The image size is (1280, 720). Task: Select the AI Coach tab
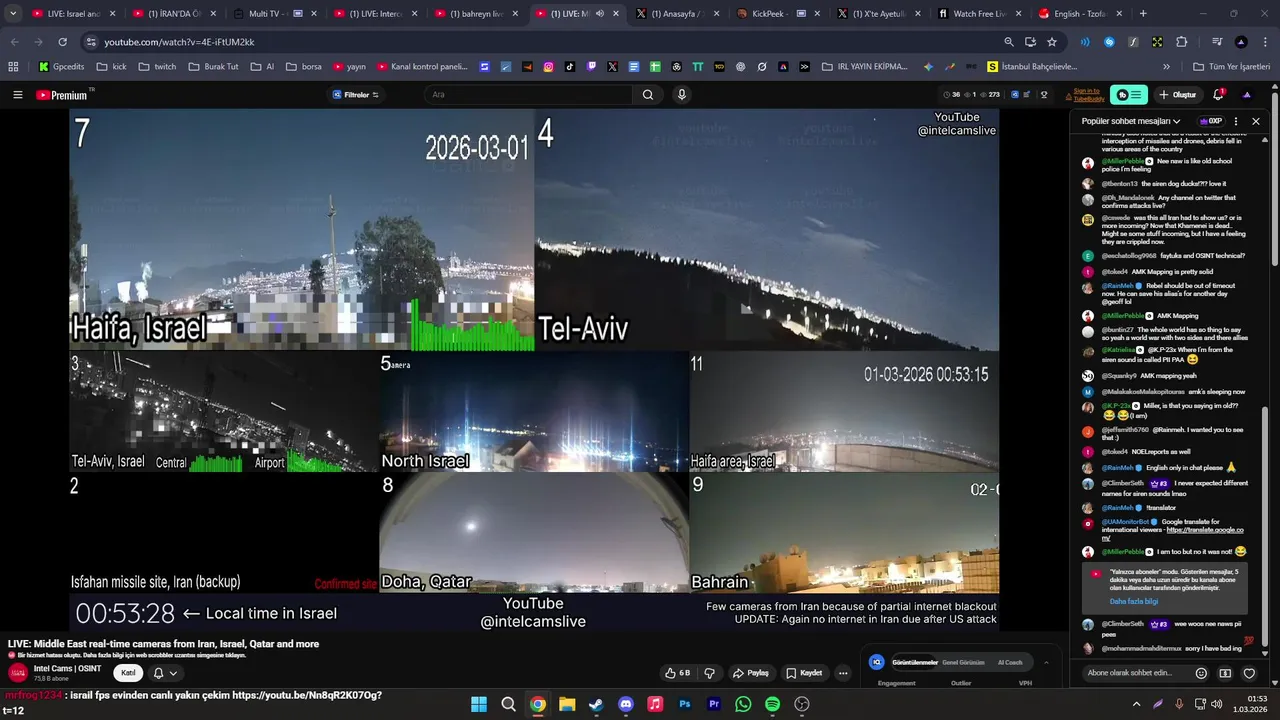[x=1010, y=662]
